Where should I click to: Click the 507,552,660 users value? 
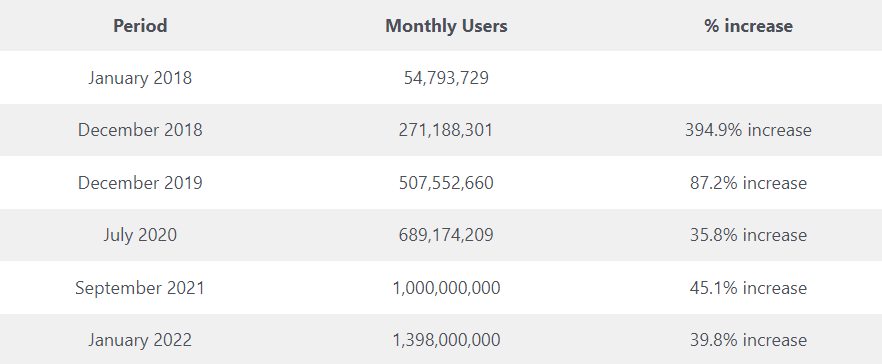pyautogui.click(x=446, y=183)
